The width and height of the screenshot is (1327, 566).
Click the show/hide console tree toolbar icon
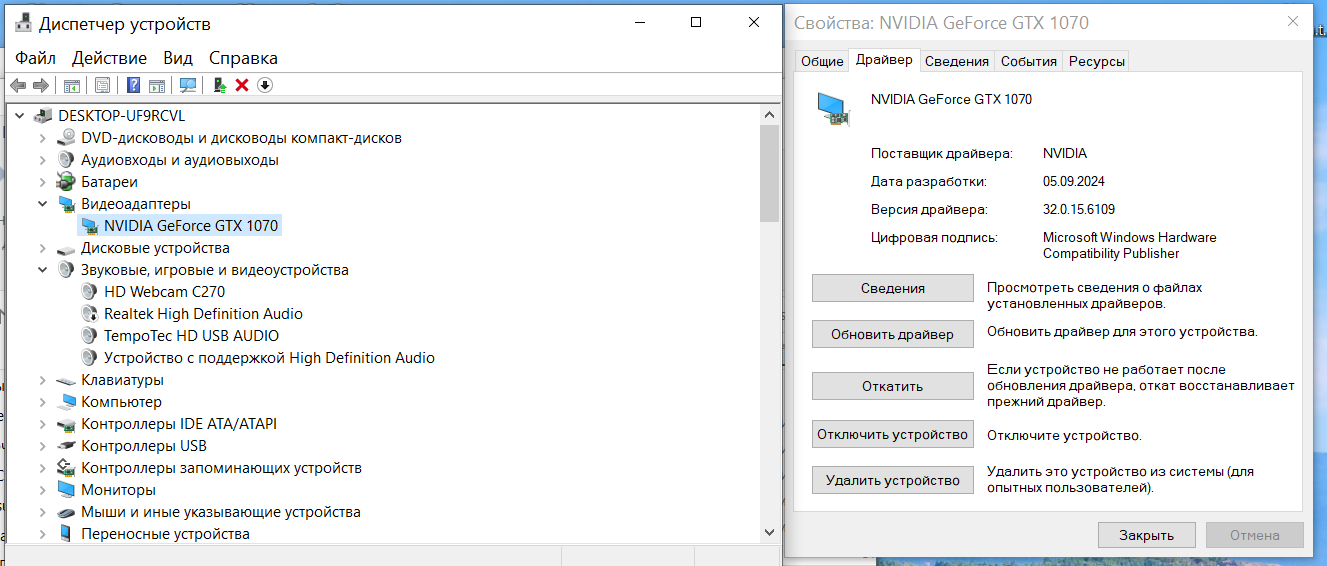72,85
